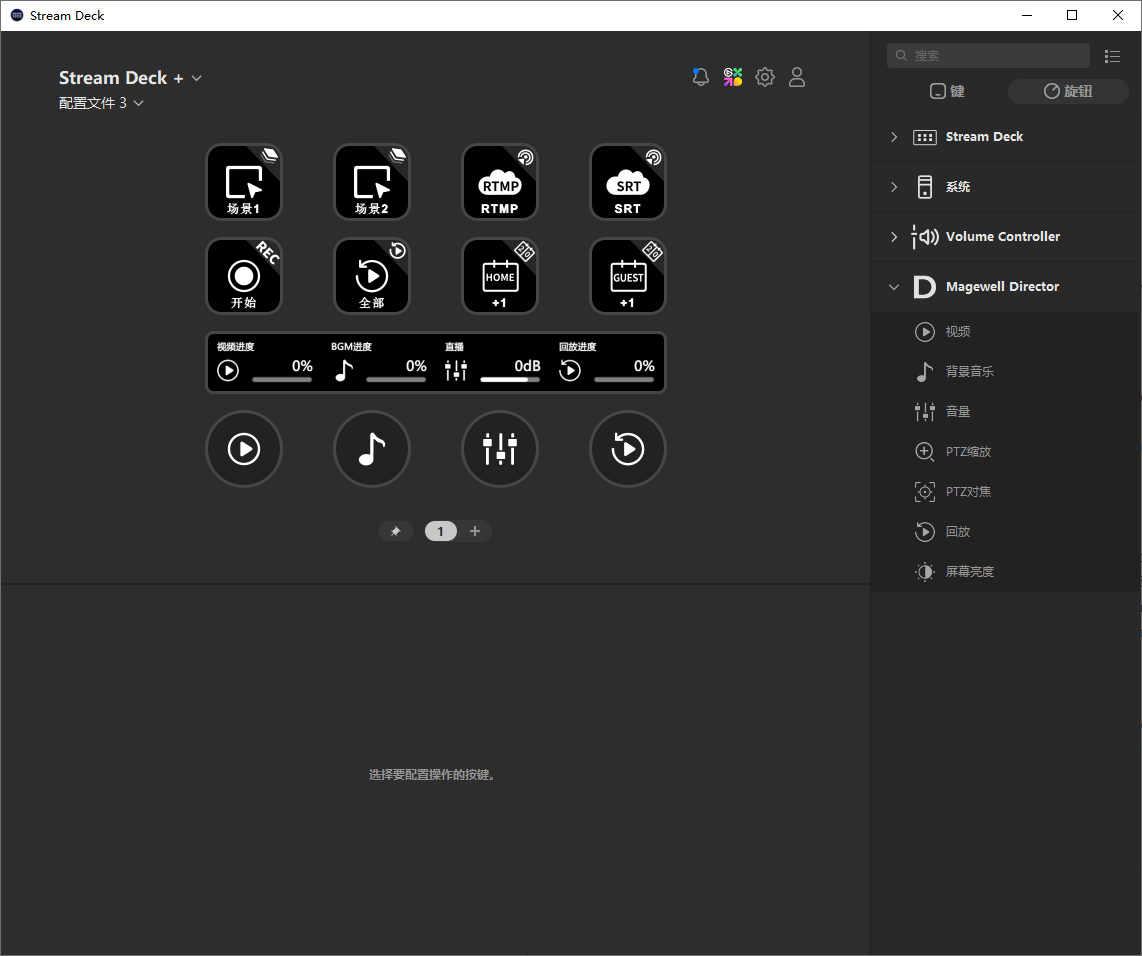Image resolution: width=1142 pixels, height=956 pixels.
Task: Select the SRT streaming key
Action: [x=627, y=182]
